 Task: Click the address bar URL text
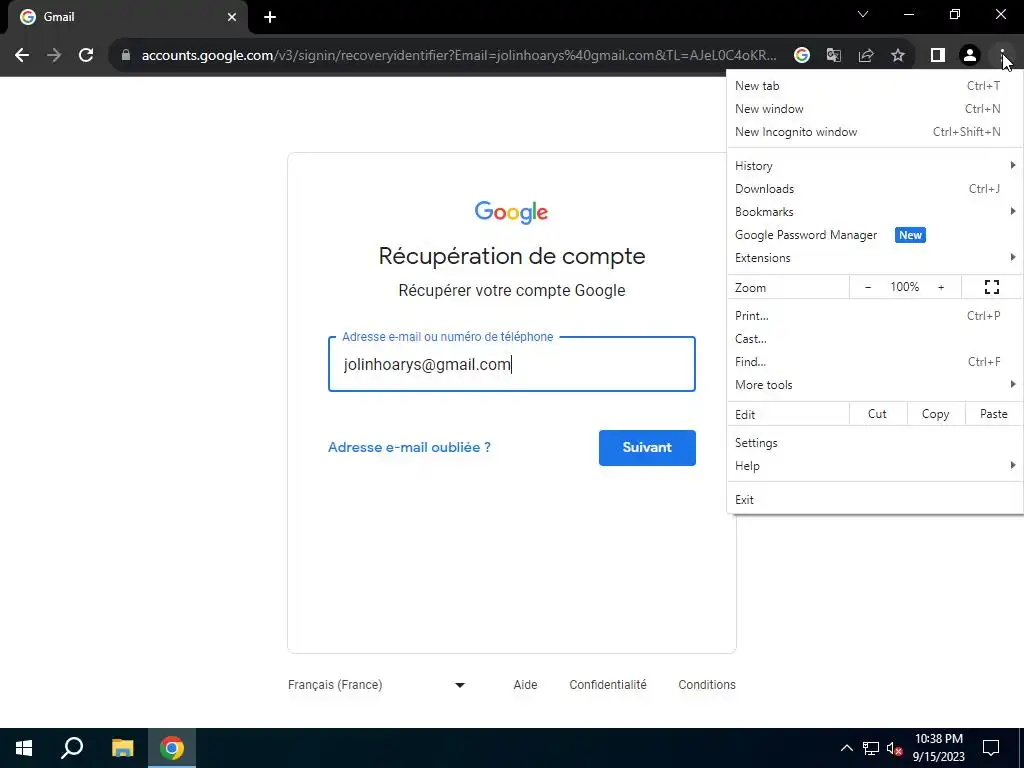458,56
